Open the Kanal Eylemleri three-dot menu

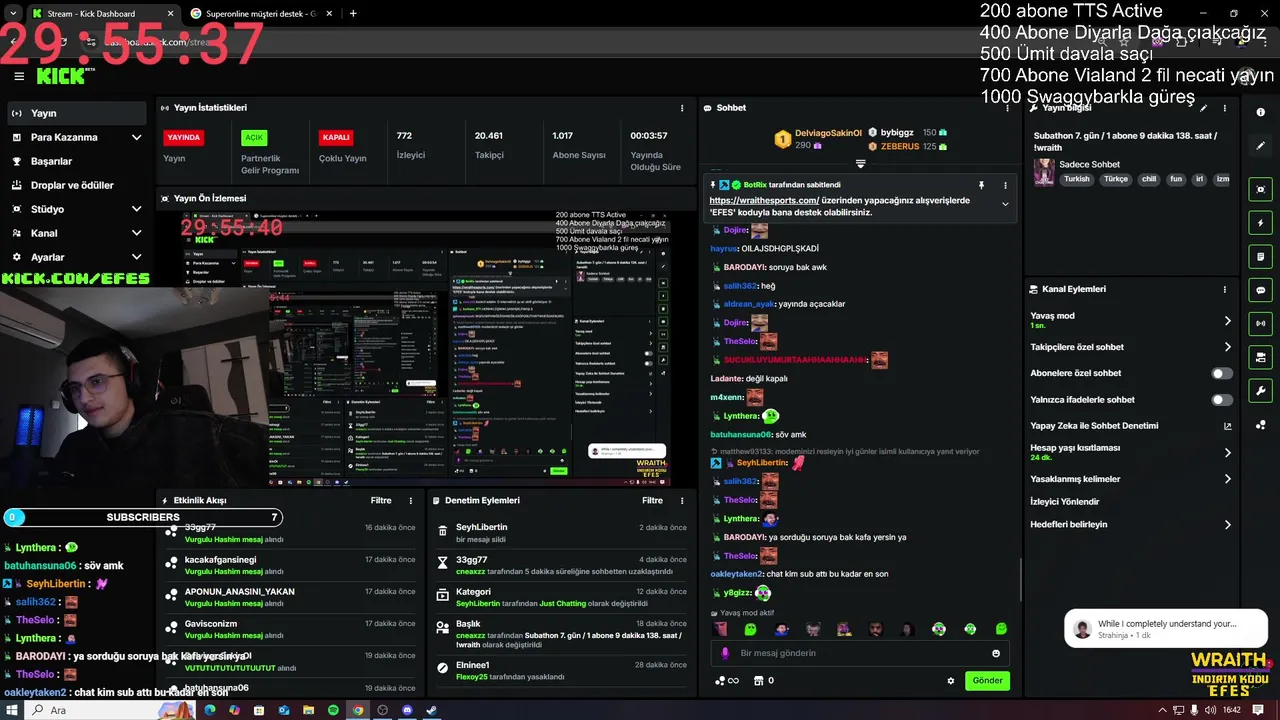click(1225, 289)
